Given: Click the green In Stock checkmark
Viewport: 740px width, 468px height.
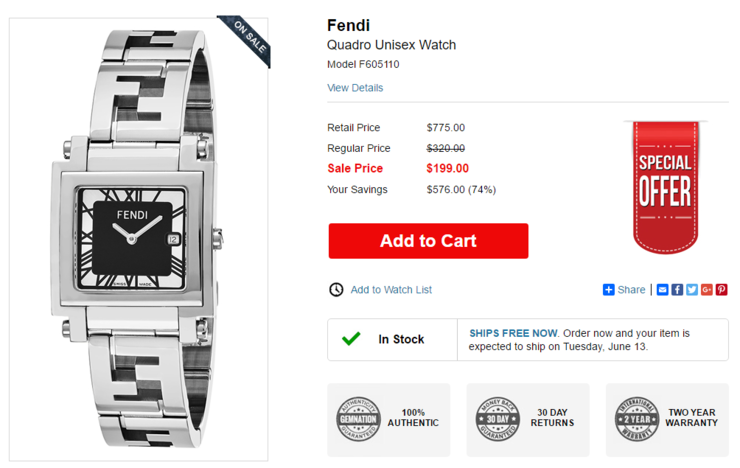Looking at the screenshot, I should tap(351, 339).
